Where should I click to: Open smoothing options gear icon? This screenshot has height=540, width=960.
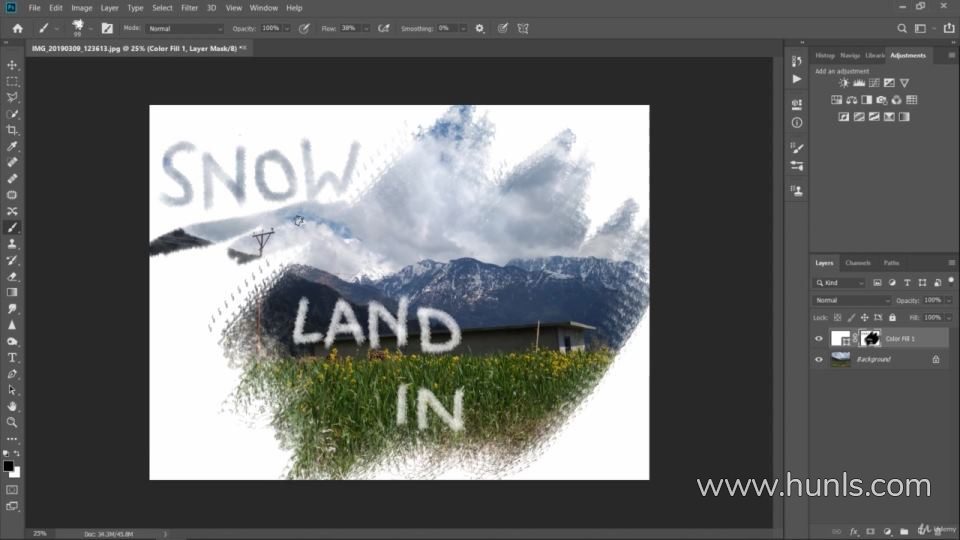[479, 28]
